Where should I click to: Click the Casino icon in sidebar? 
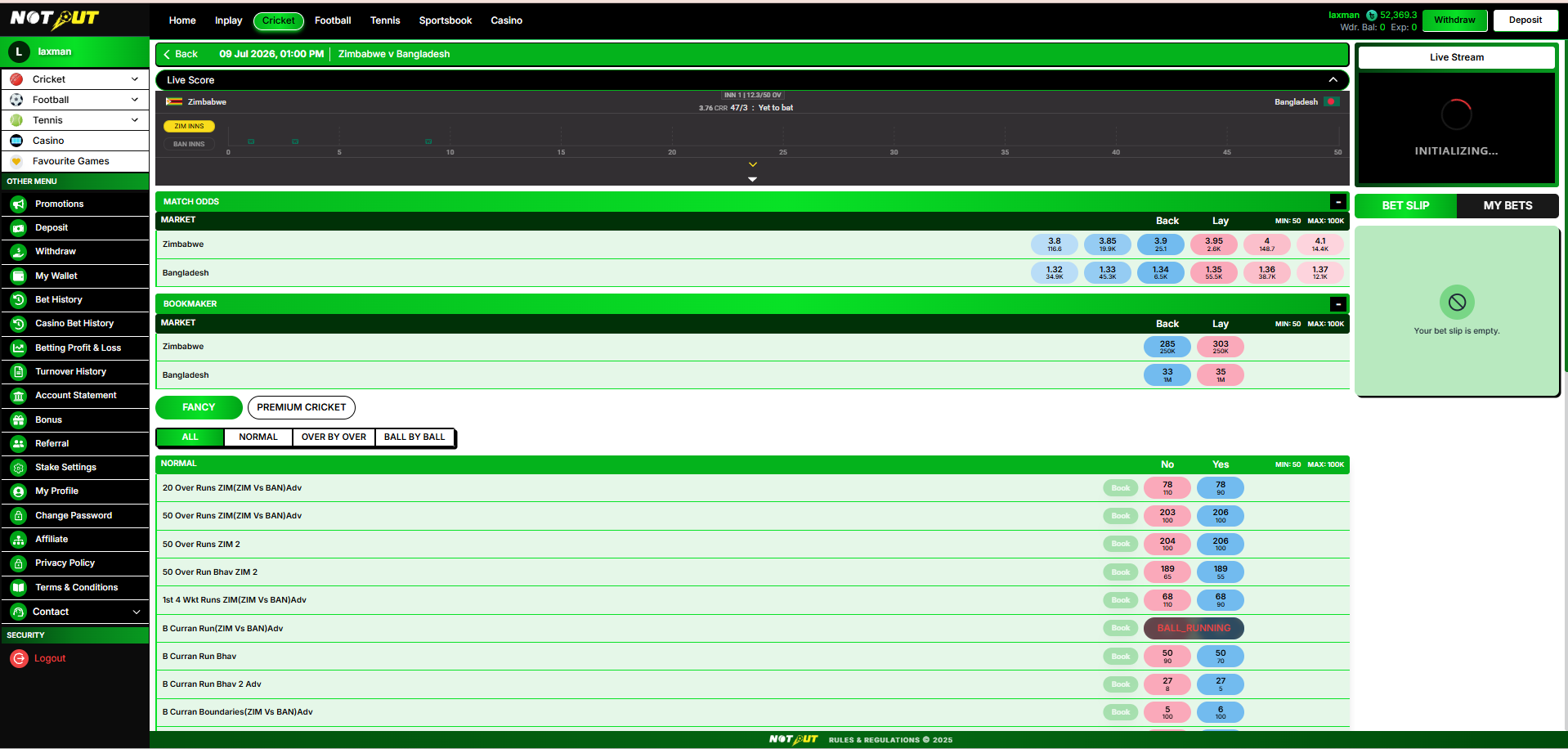[16, 141]
